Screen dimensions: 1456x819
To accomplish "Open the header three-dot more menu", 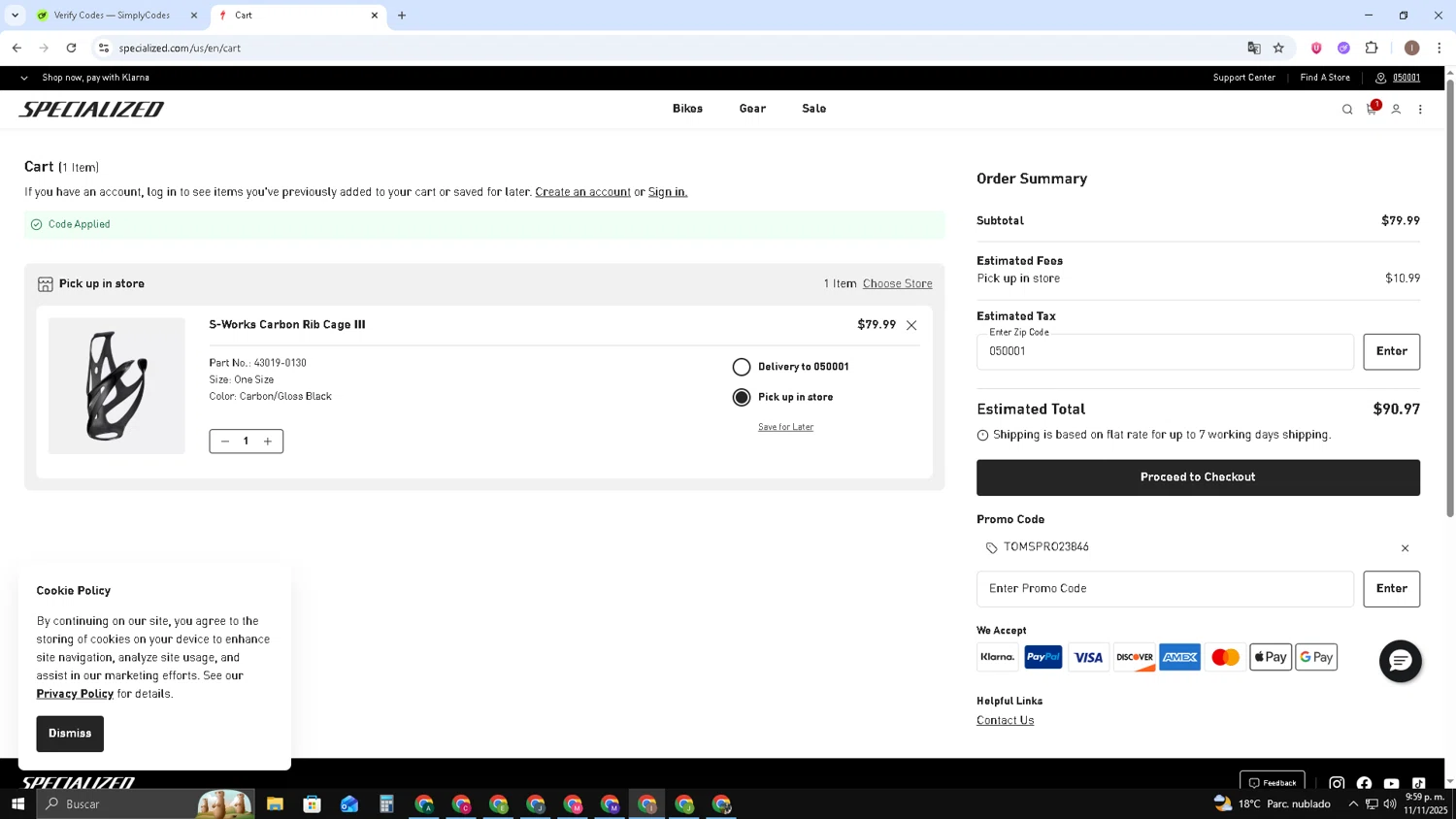I will [x=1420, y=110].
